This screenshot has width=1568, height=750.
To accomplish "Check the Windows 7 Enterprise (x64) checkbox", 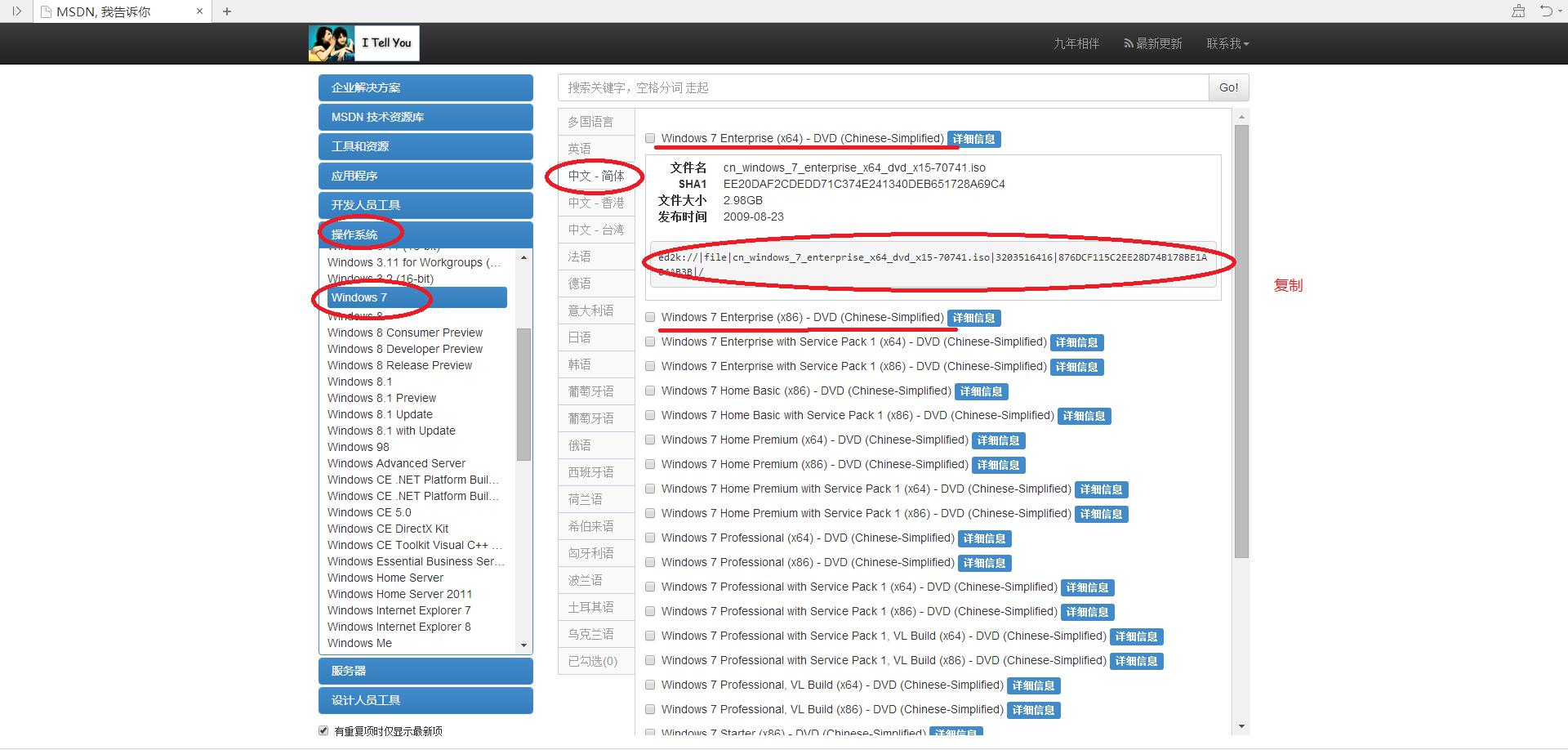I will 650,138.
